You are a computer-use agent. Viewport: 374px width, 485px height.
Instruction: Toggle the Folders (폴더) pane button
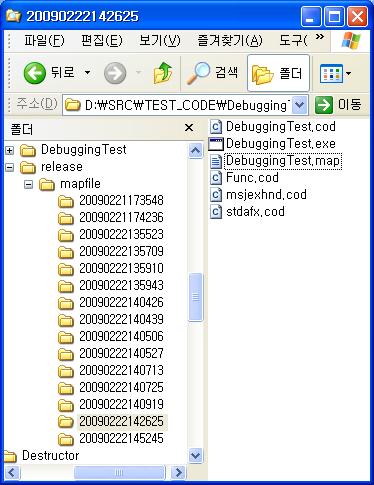pos(278,73)
